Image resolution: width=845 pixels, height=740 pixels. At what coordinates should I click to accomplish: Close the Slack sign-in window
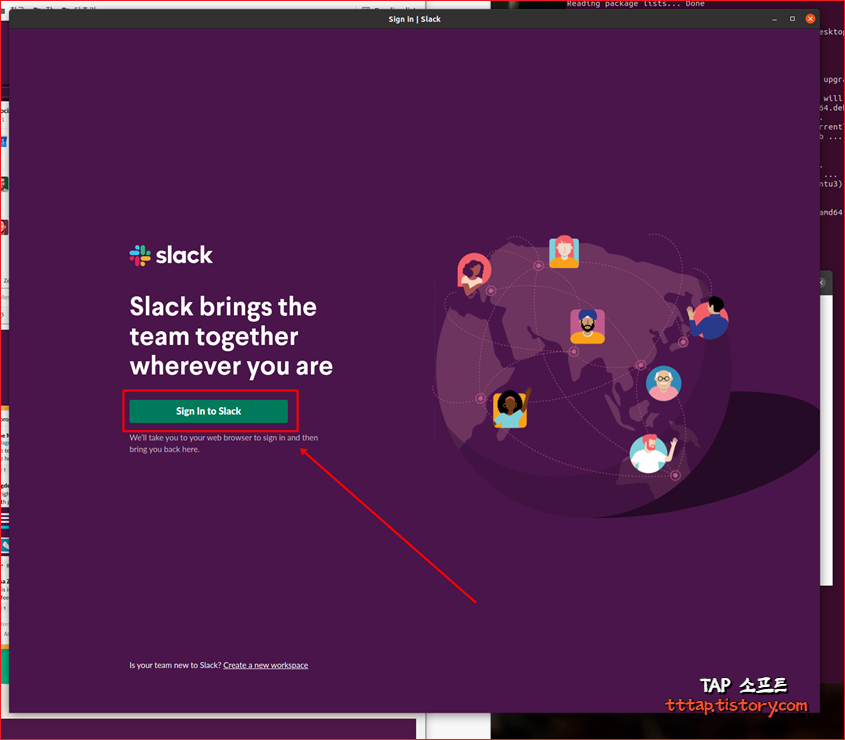click(x=810, y=19)
